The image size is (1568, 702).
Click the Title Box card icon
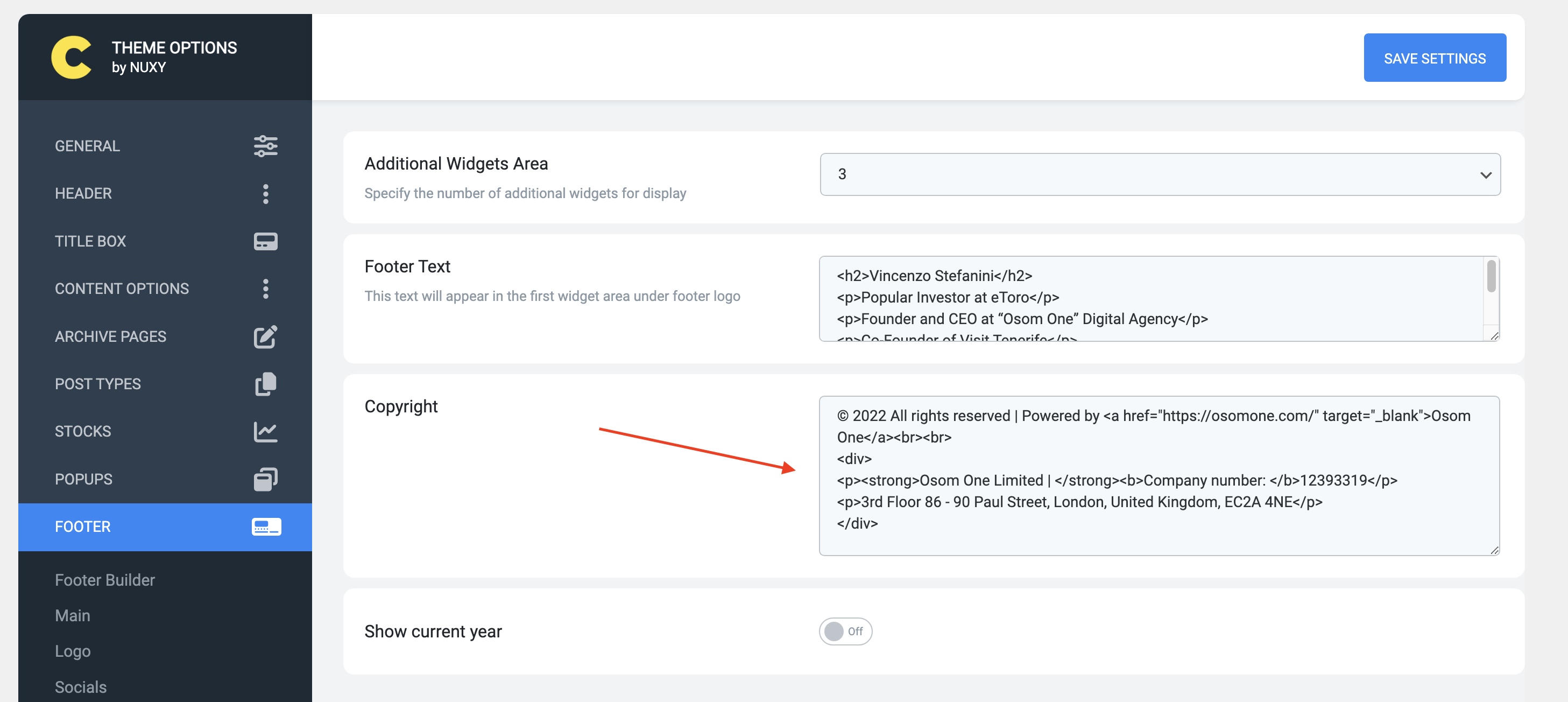(265, 241)
